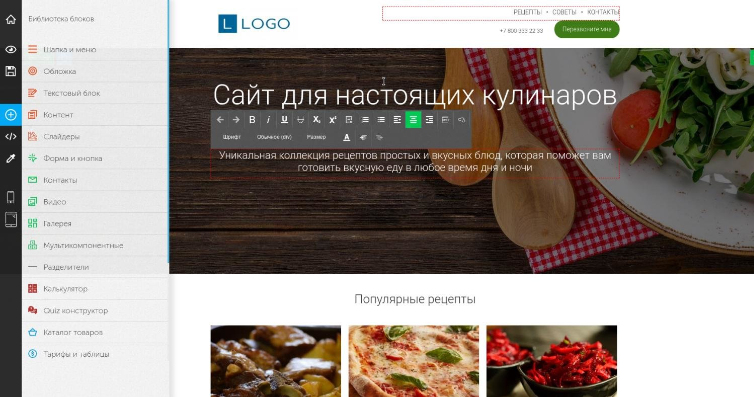
Task: Align the text to the right
Action: [429, 120]
